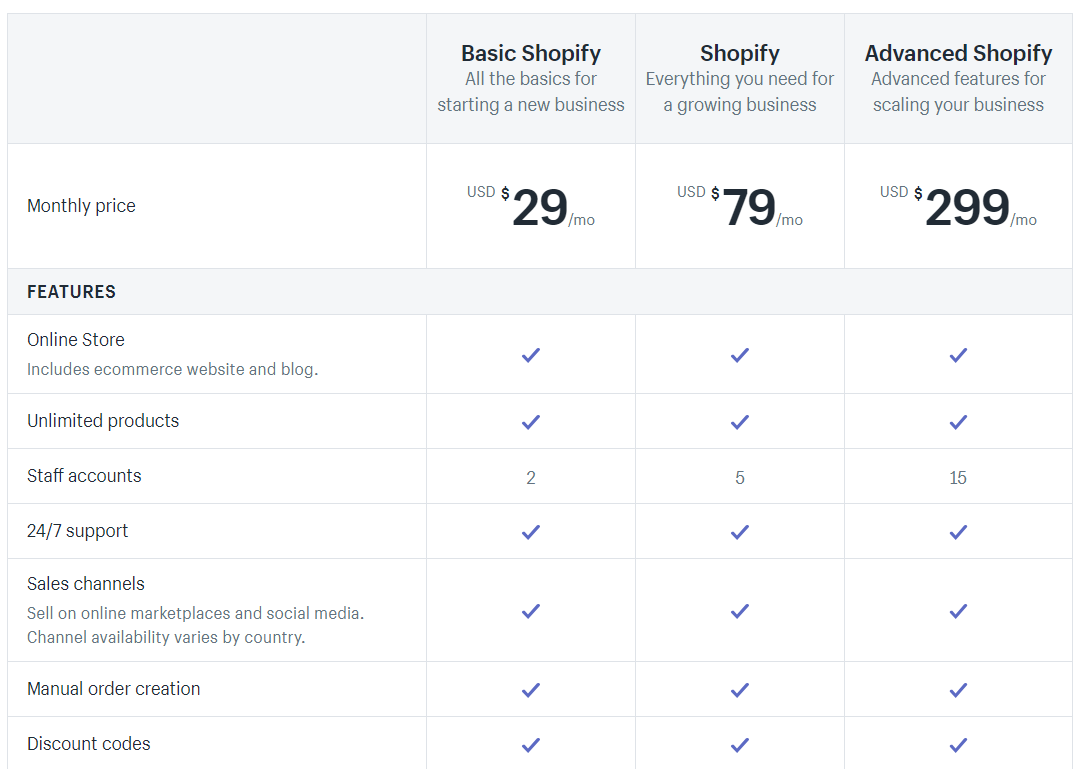Click the 24/7 support checkmark under Advanced Shopify
The height and width of the screenshot is (769, 1085).
pyautogui.click(x=958, y=532)
